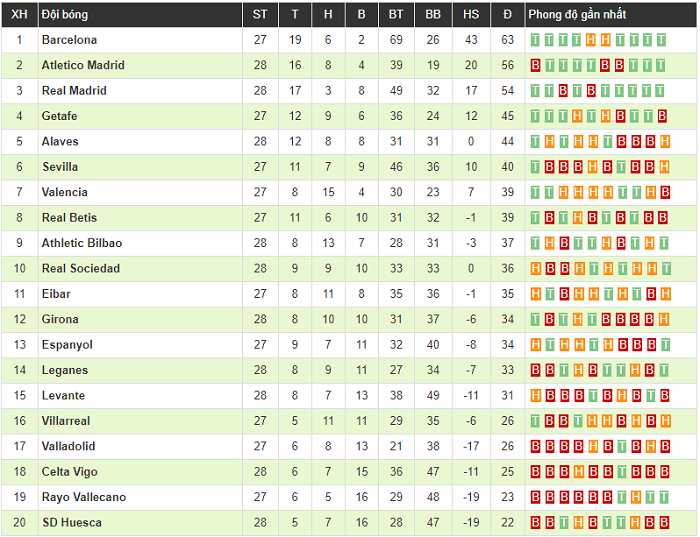This screenshot has width=700, height=537.
Task: Click SD Huesca's first red B badge
Action: click(x=535, y=523)
